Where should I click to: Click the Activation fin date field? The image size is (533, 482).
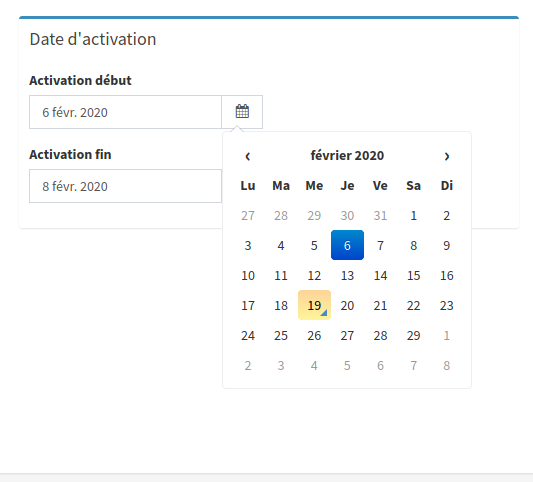125,186
